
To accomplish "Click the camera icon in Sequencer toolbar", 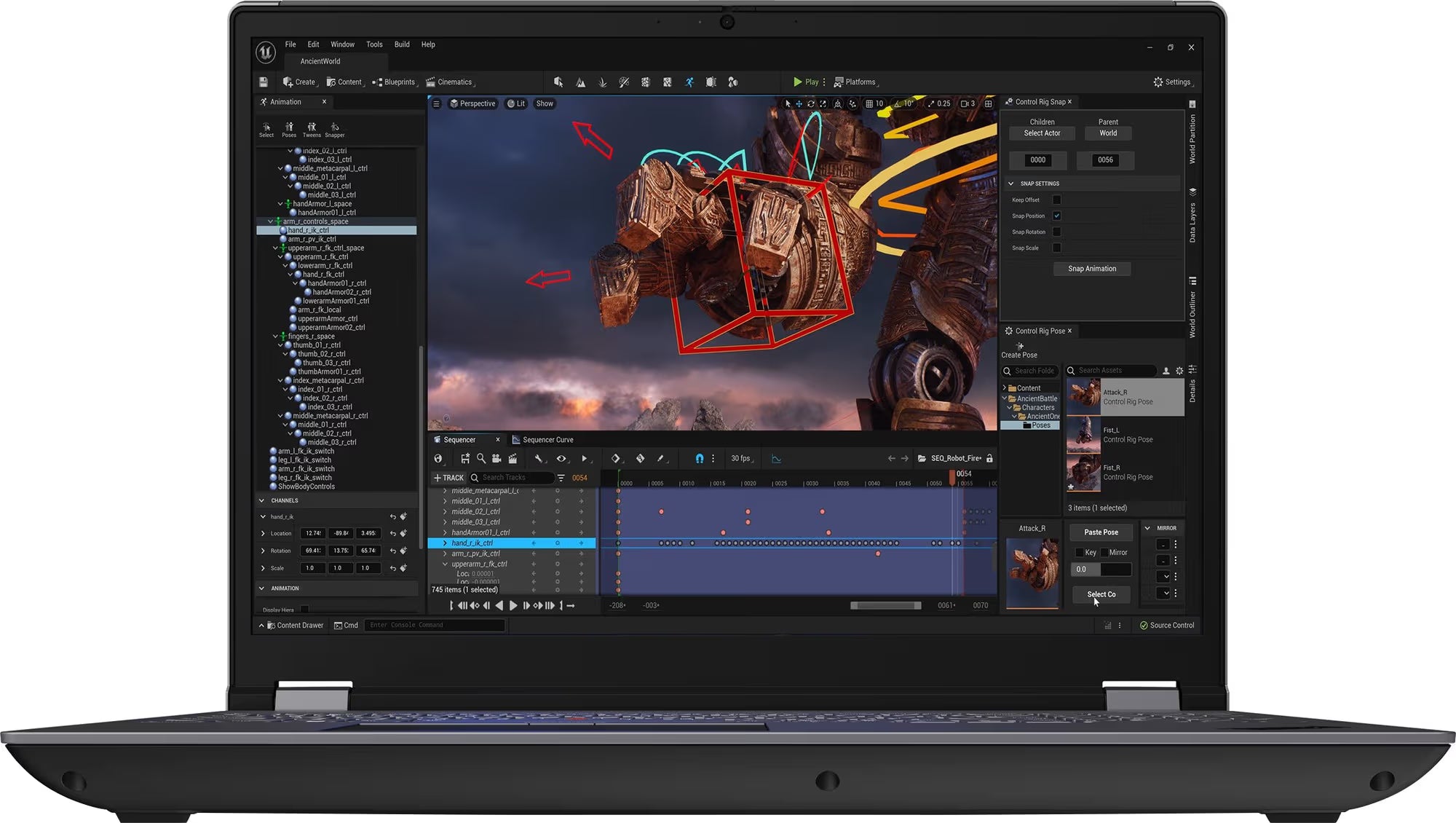I will click(x=496, y=459).
